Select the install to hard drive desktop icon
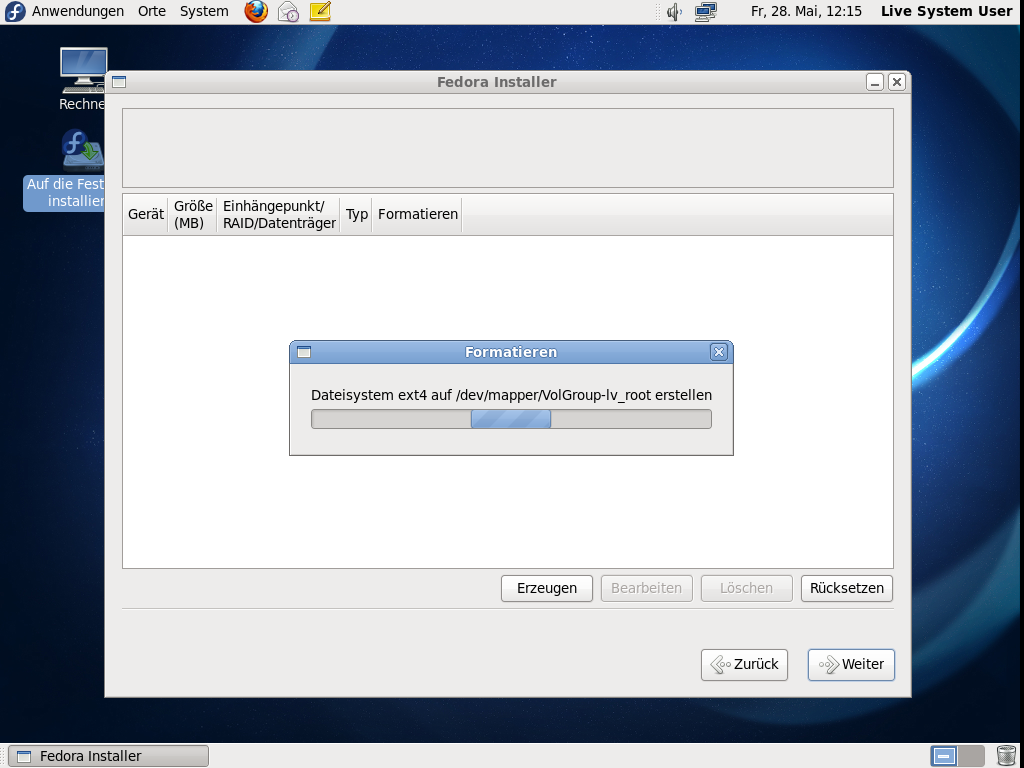 click(x=64, y=170)
